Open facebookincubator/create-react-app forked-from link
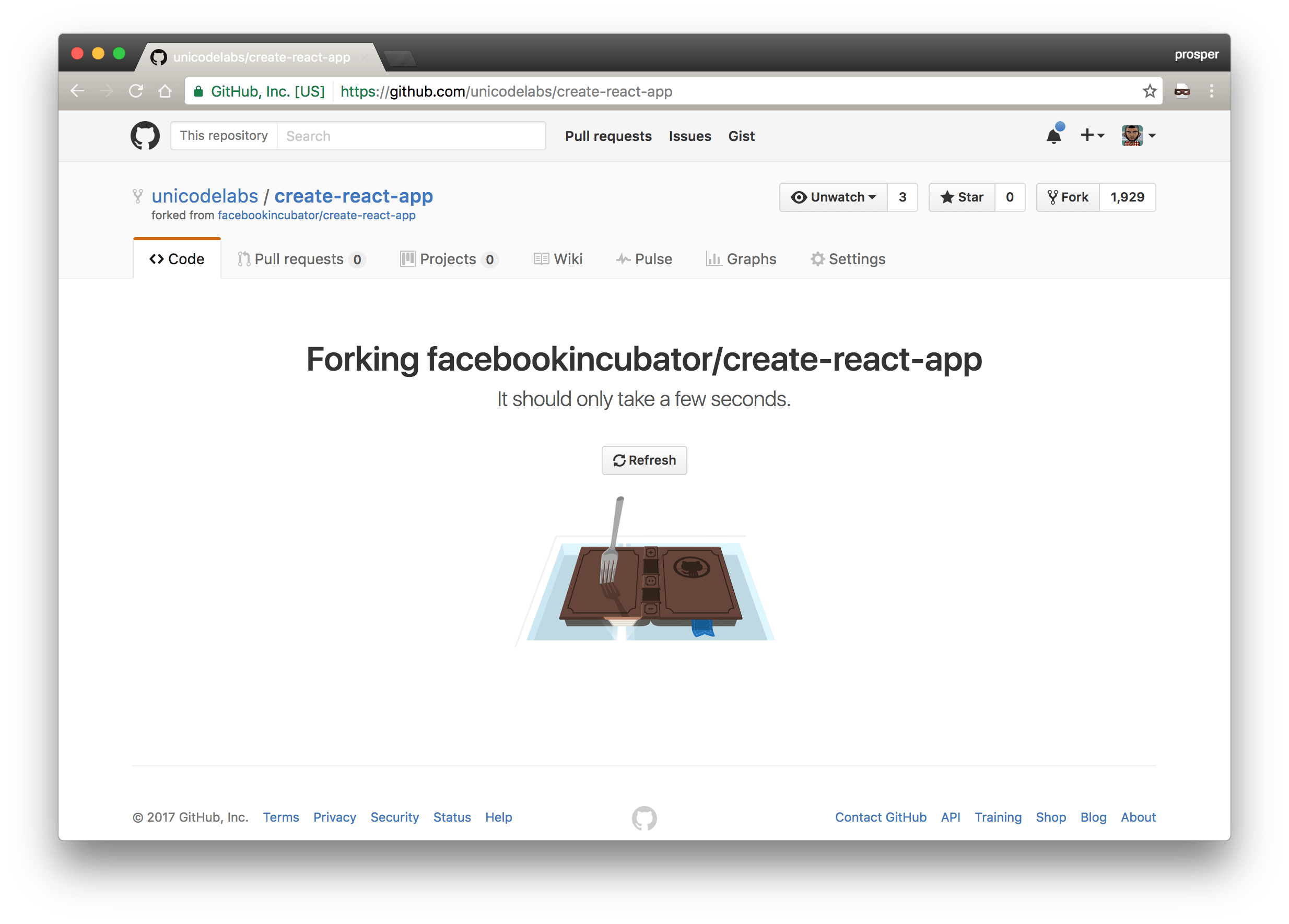 tap(316, 215)
